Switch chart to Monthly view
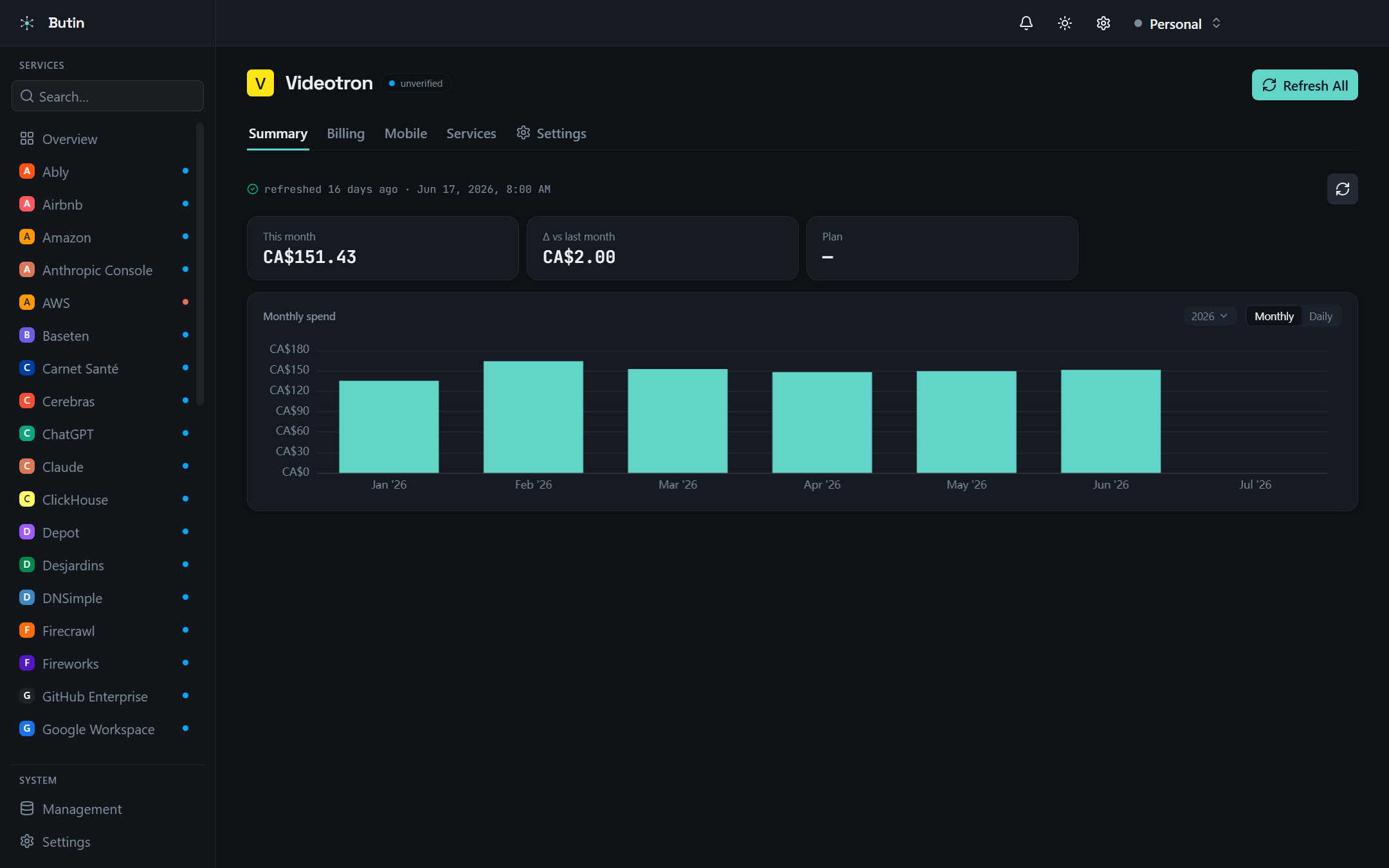The width and height of the screenshot is (1389, 868). [1274, 316]
